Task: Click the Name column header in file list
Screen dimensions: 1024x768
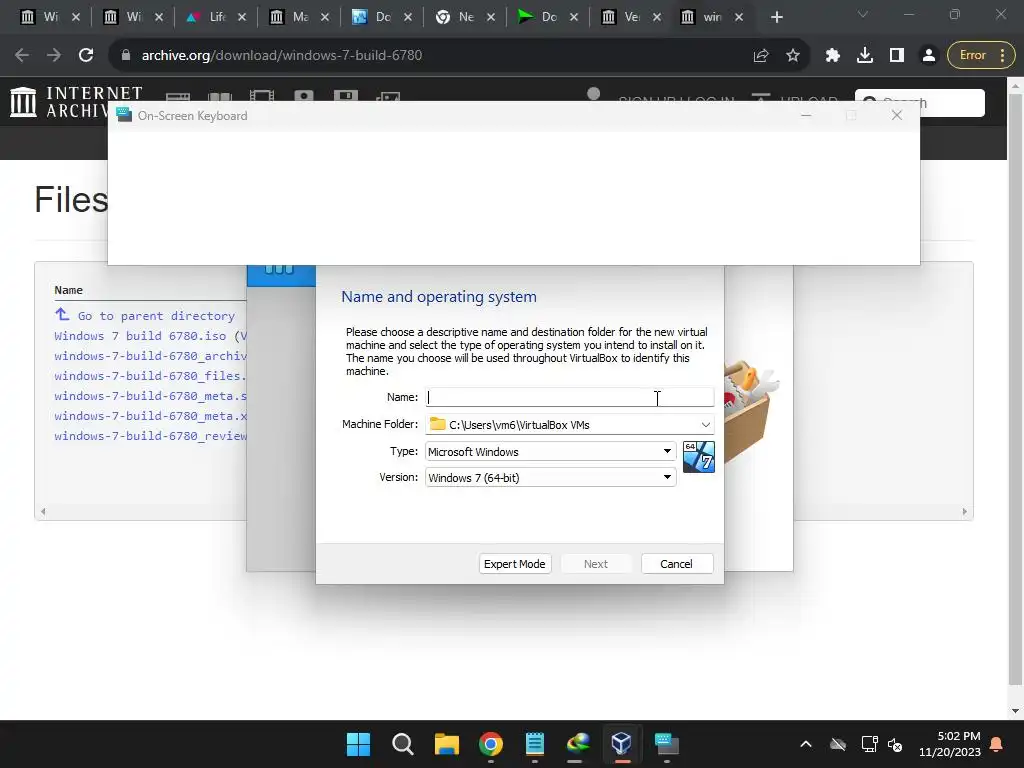Action: [x=69, y=290]
